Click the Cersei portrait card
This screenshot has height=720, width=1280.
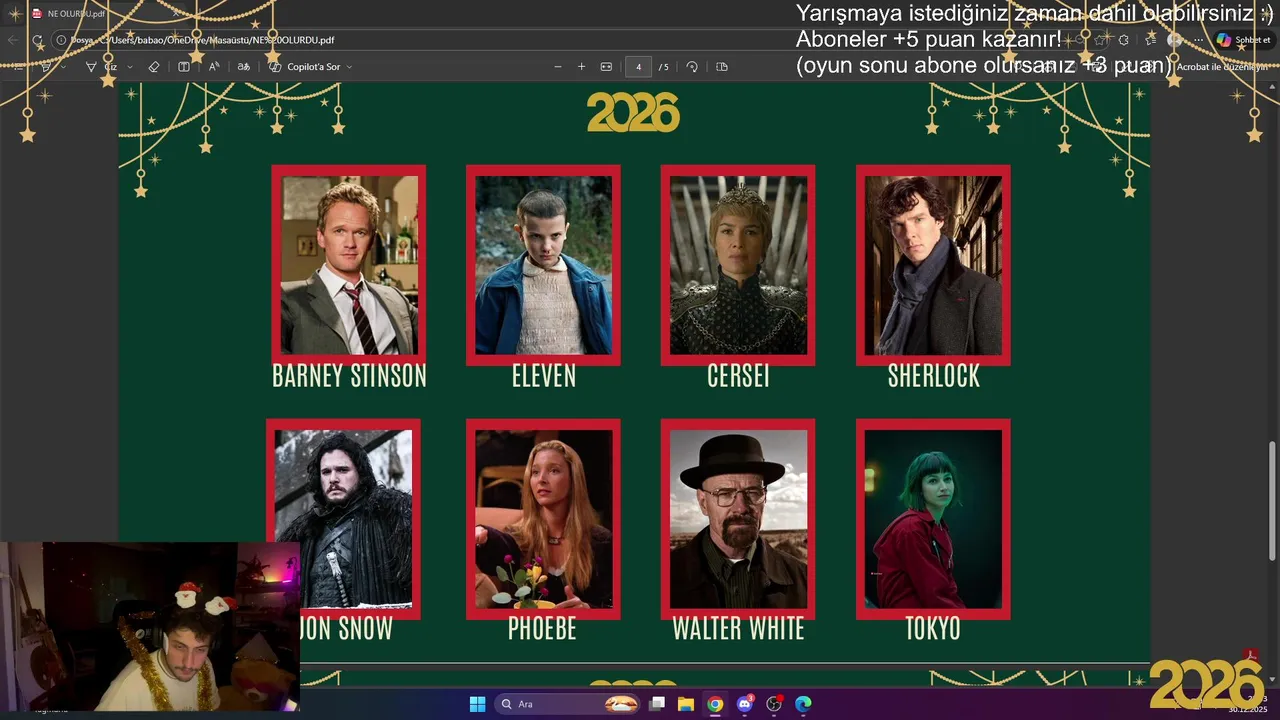point(738,265)
